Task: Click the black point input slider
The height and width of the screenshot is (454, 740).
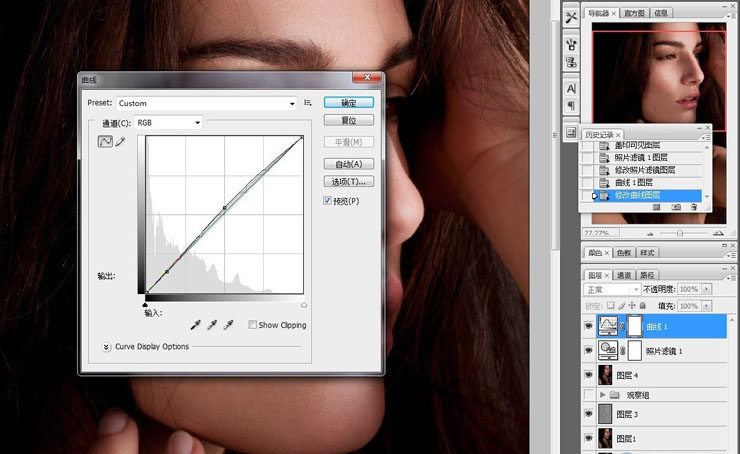Action: pos(145,305)
